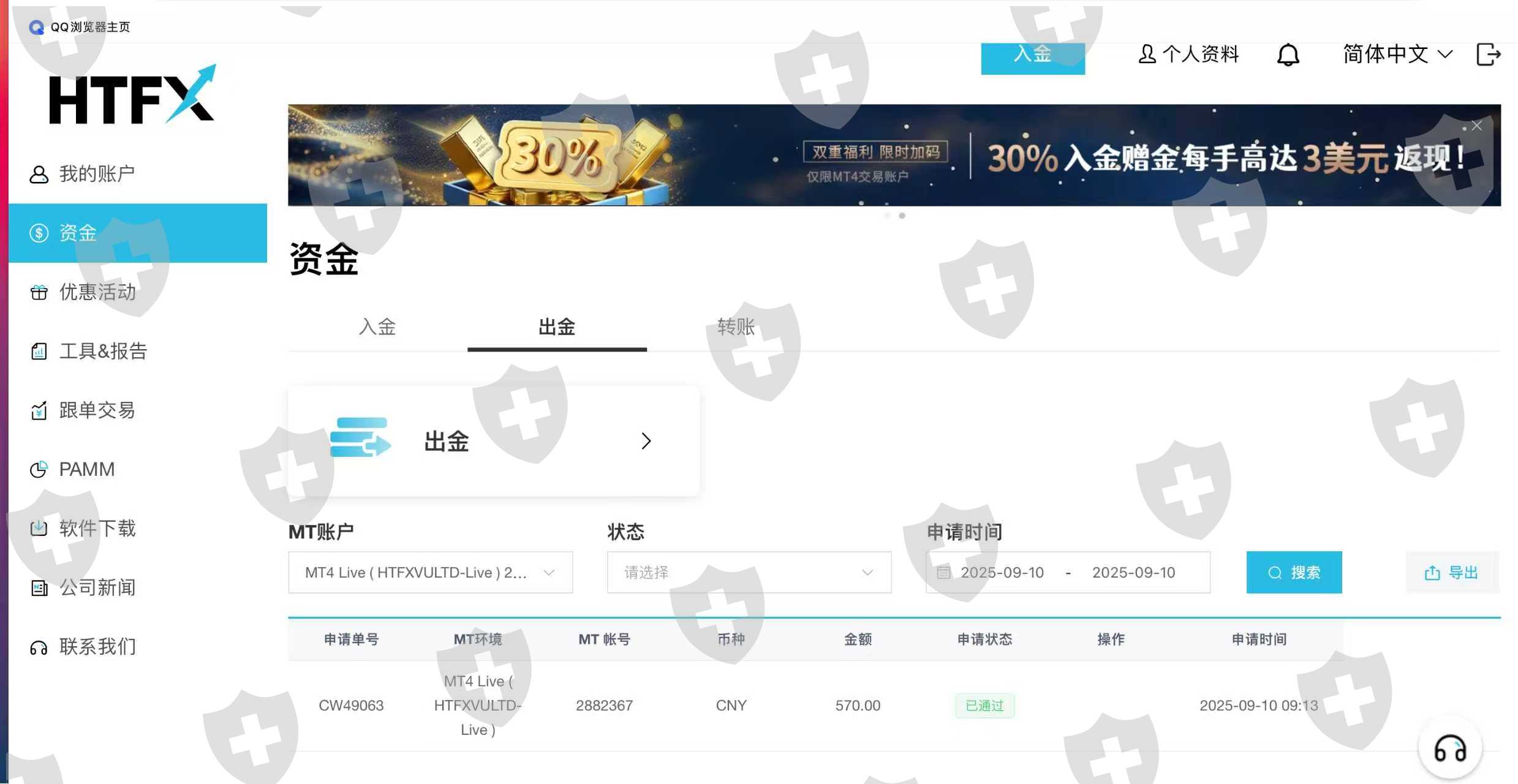Image resolution: width=1518 pixels, height=784 pixels.
Task: Open the 状态 status dropdown
Action: point(749,572)
